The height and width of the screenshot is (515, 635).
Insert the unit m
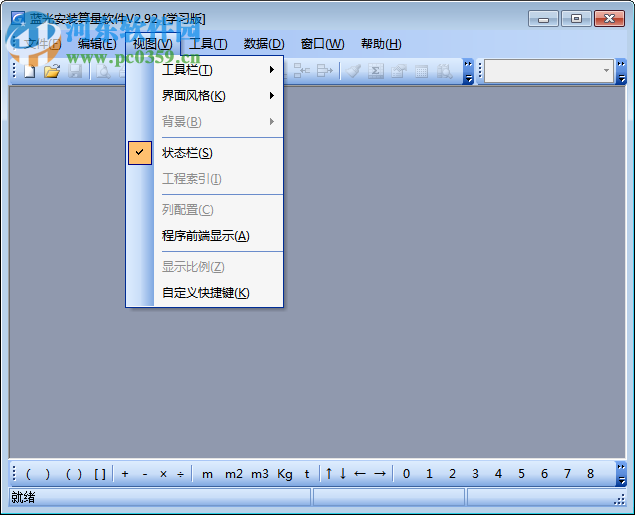[207, 474]
